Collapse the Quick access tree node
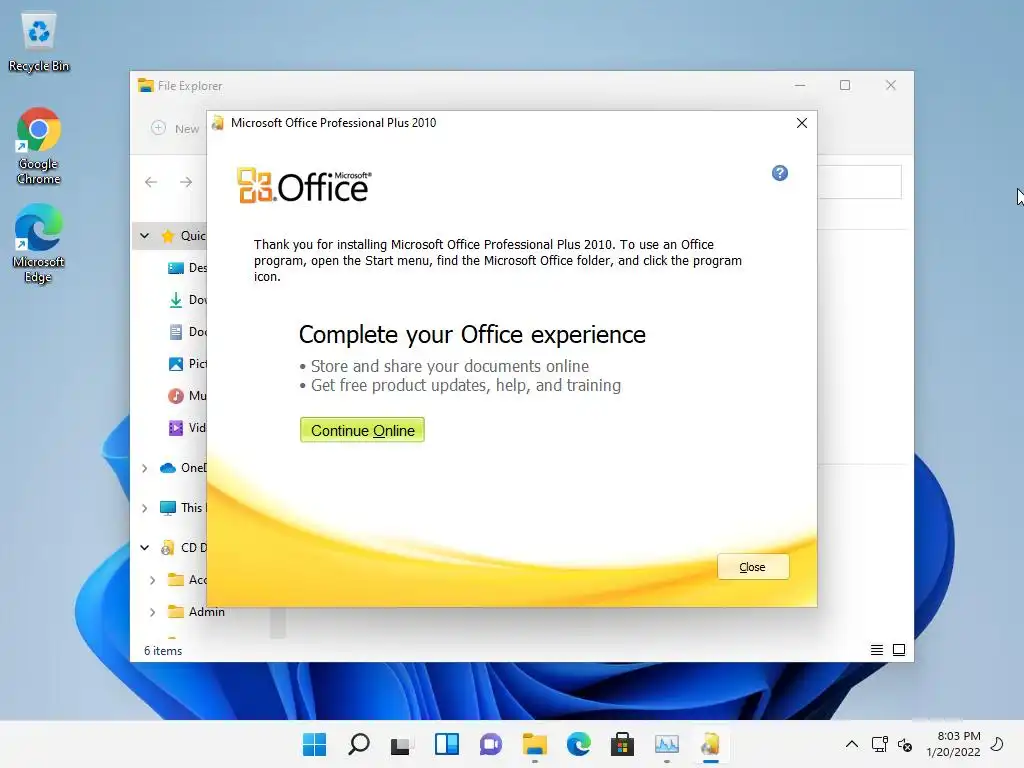The image size is (1024, 768). coord(144,236)
